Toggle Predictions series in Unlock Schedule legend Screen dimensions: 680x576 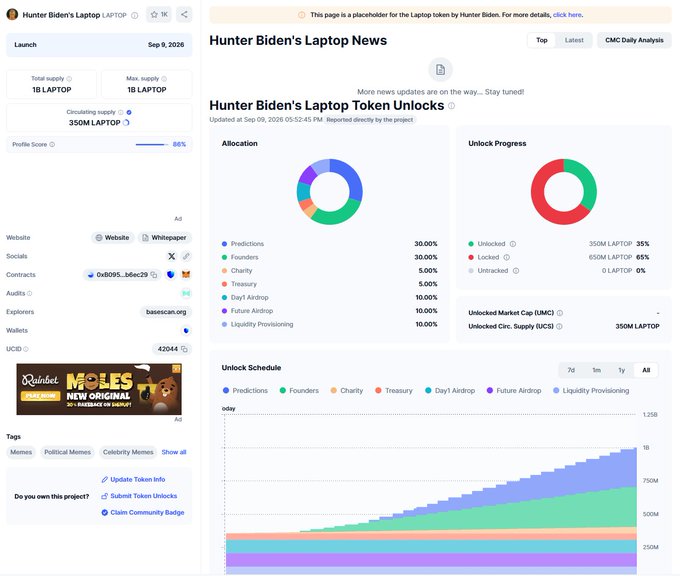(245, 390)
